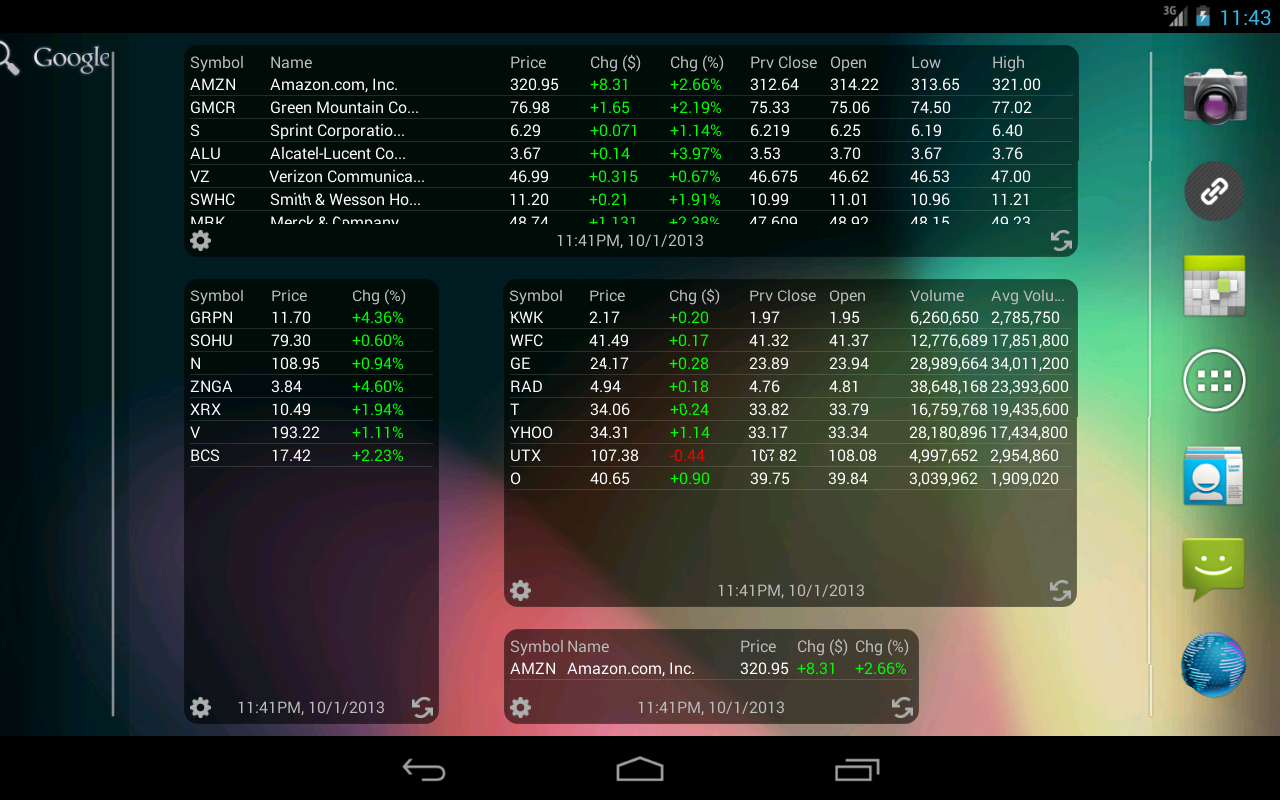Select the SOHU ticker symbol
Screen dimensions: 1280x800
click(211, 341)
